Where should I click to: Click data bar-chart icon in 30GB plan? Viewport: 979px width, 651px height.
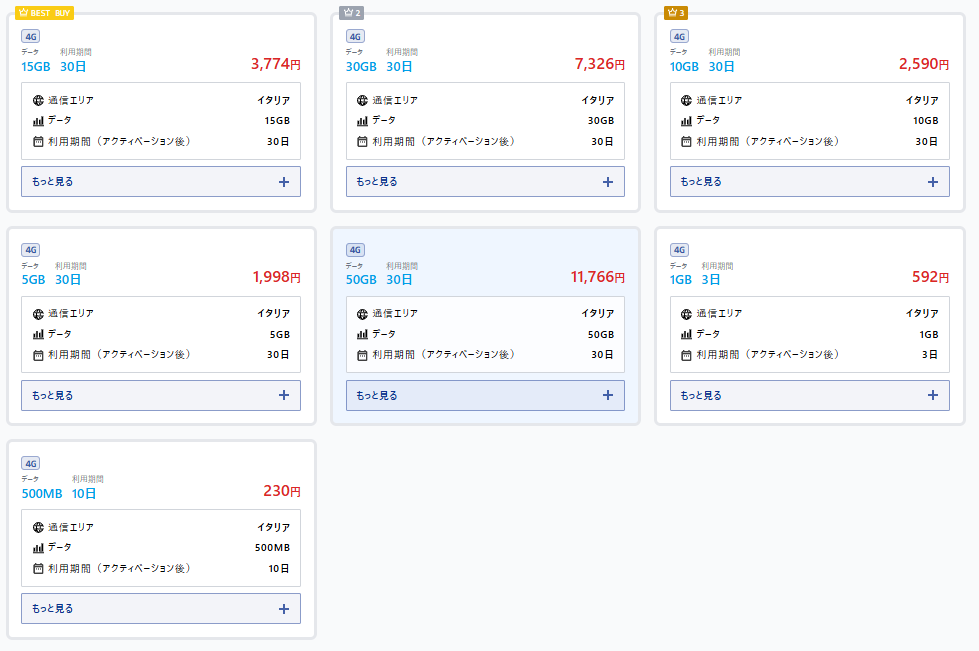click(362, 121)
